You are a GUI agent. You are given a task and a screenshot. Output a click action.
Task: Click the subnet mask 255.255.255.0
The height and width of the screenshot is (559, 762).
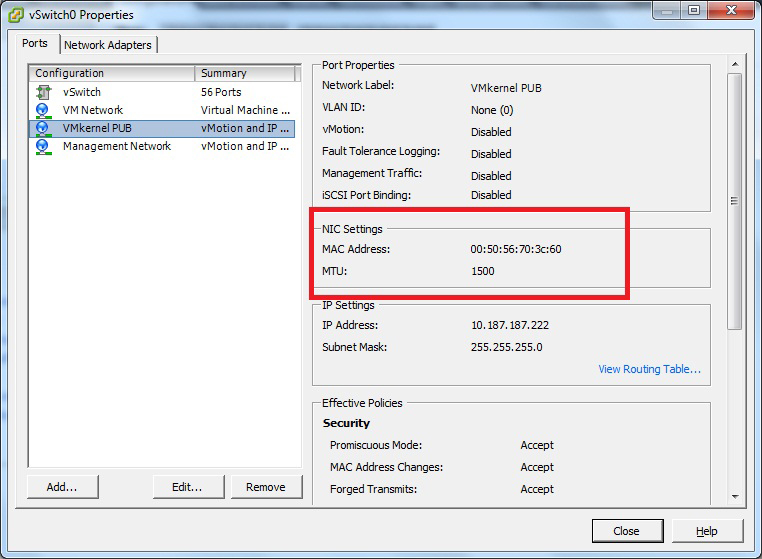506,347
